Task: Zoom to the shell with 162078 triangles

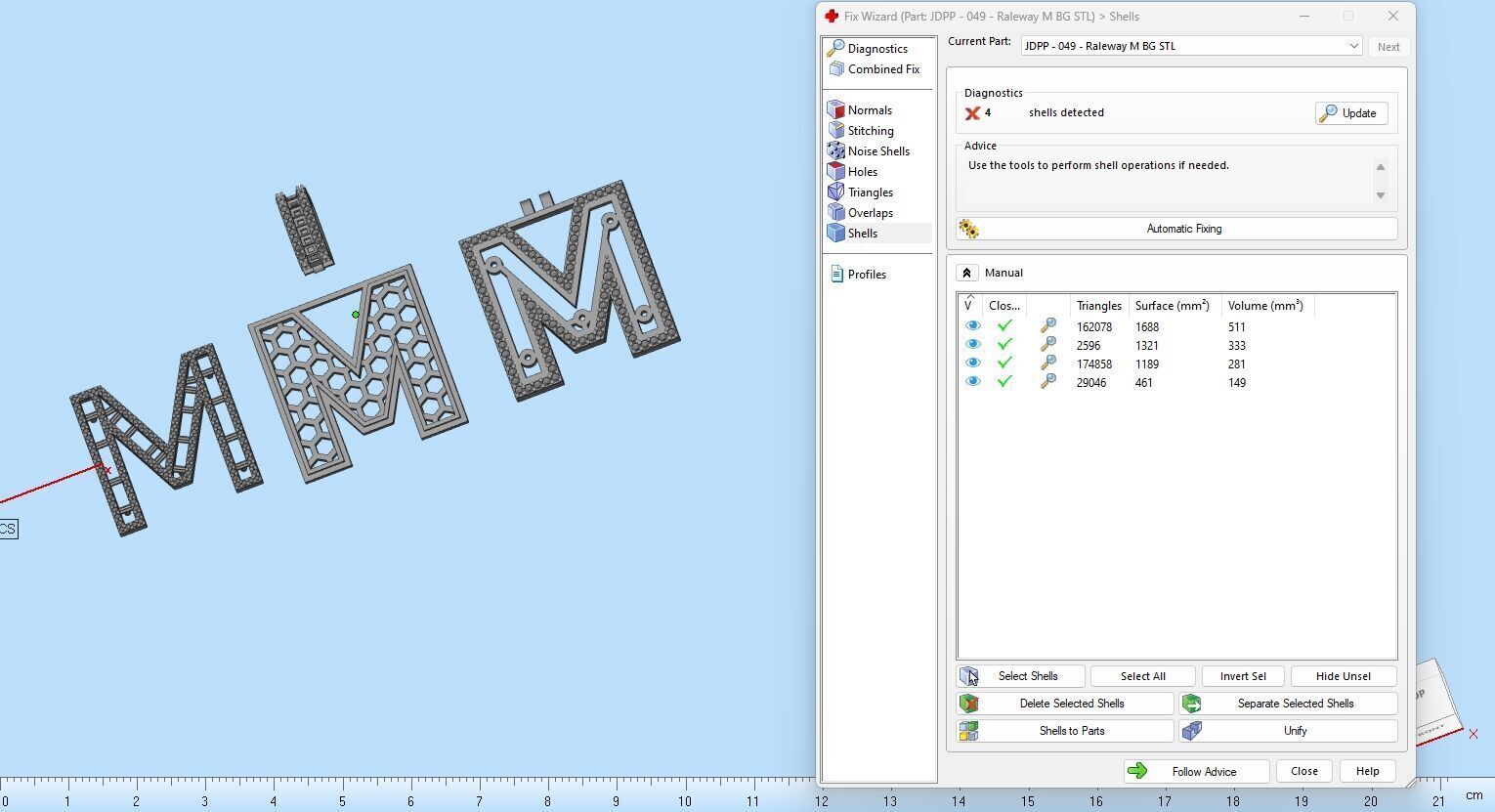Action: [1047, 326]
